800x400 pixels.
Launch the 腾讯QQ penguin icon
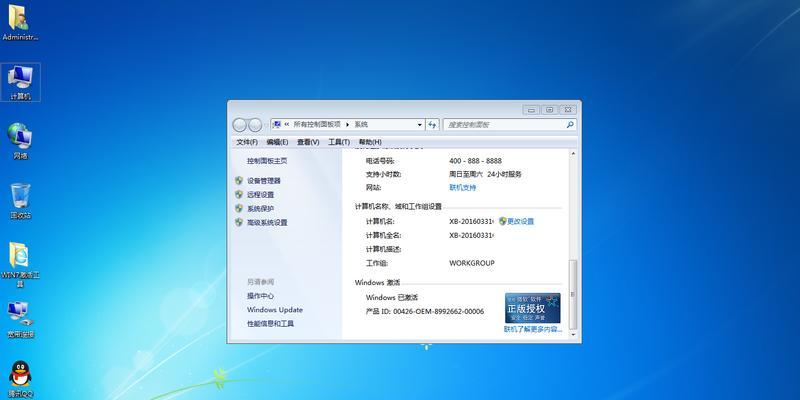tap(20, 380)
